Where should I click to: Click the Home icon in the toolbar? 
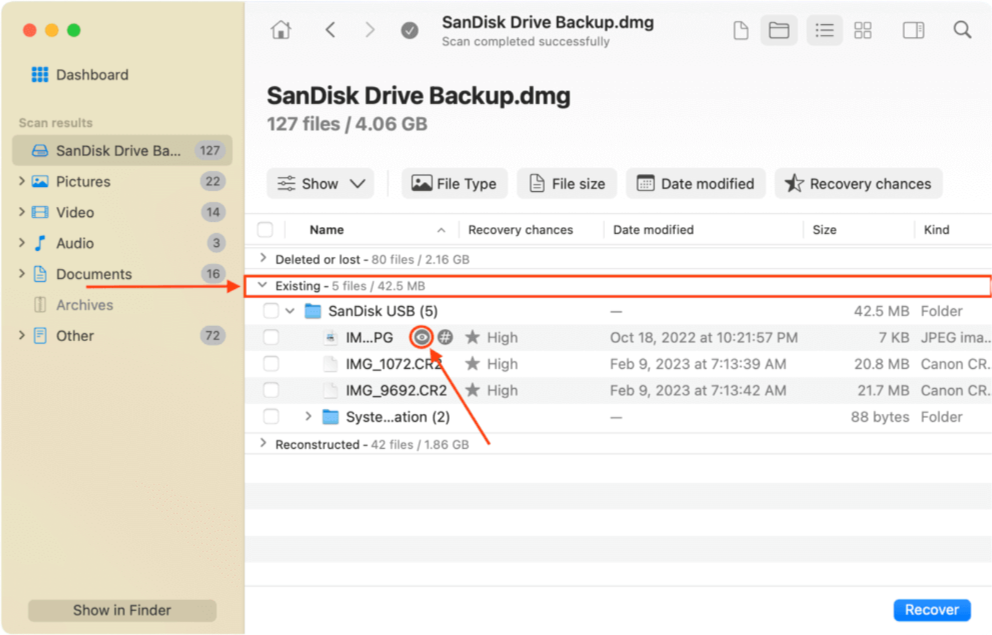[281, 31]
